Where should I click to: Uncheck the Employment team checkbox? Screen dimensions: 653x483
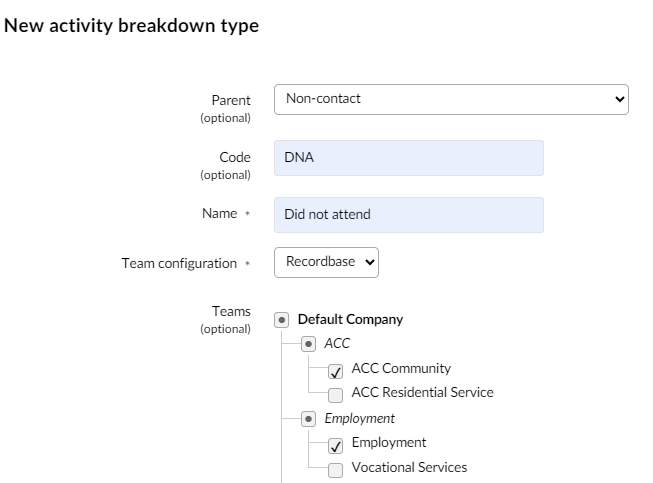point(335,446)
